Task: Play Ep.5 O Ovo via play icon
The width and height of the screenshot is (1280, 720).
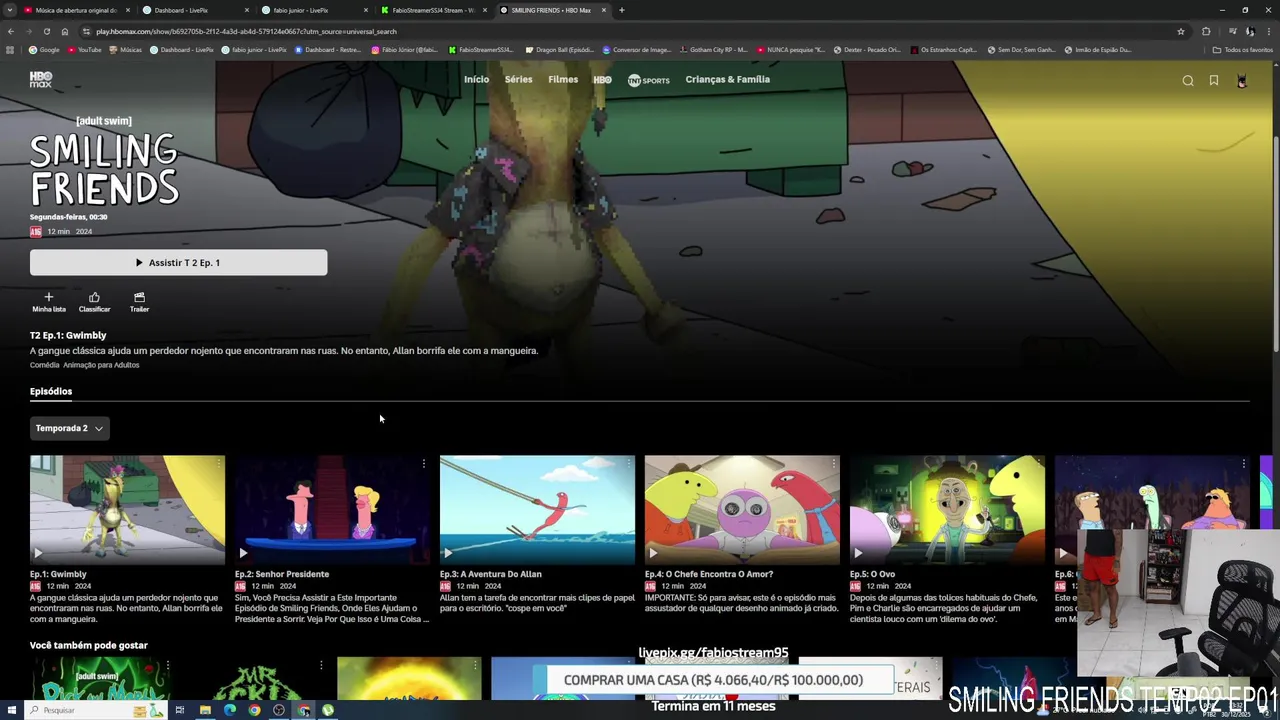Action: click(x=858, y=553)
